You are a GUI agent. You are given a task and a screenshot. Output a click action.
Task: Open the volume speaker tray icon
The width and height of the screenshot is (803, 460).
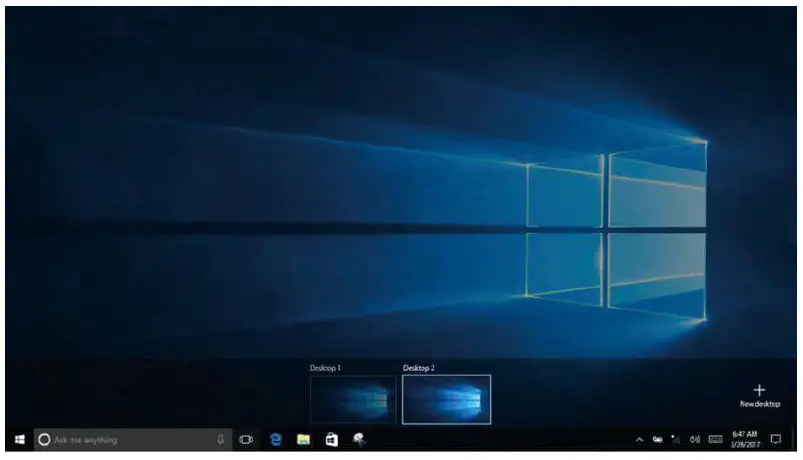tap(694, 440)
